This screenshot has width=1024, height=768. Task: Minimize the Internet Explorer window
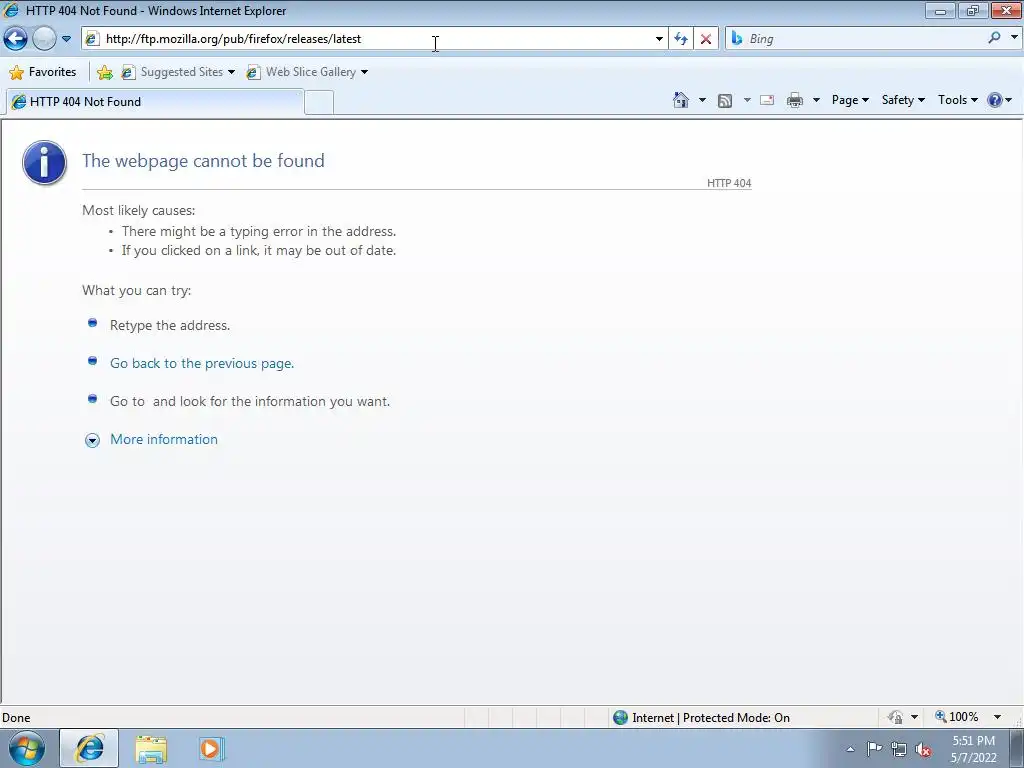coord(940,10)
